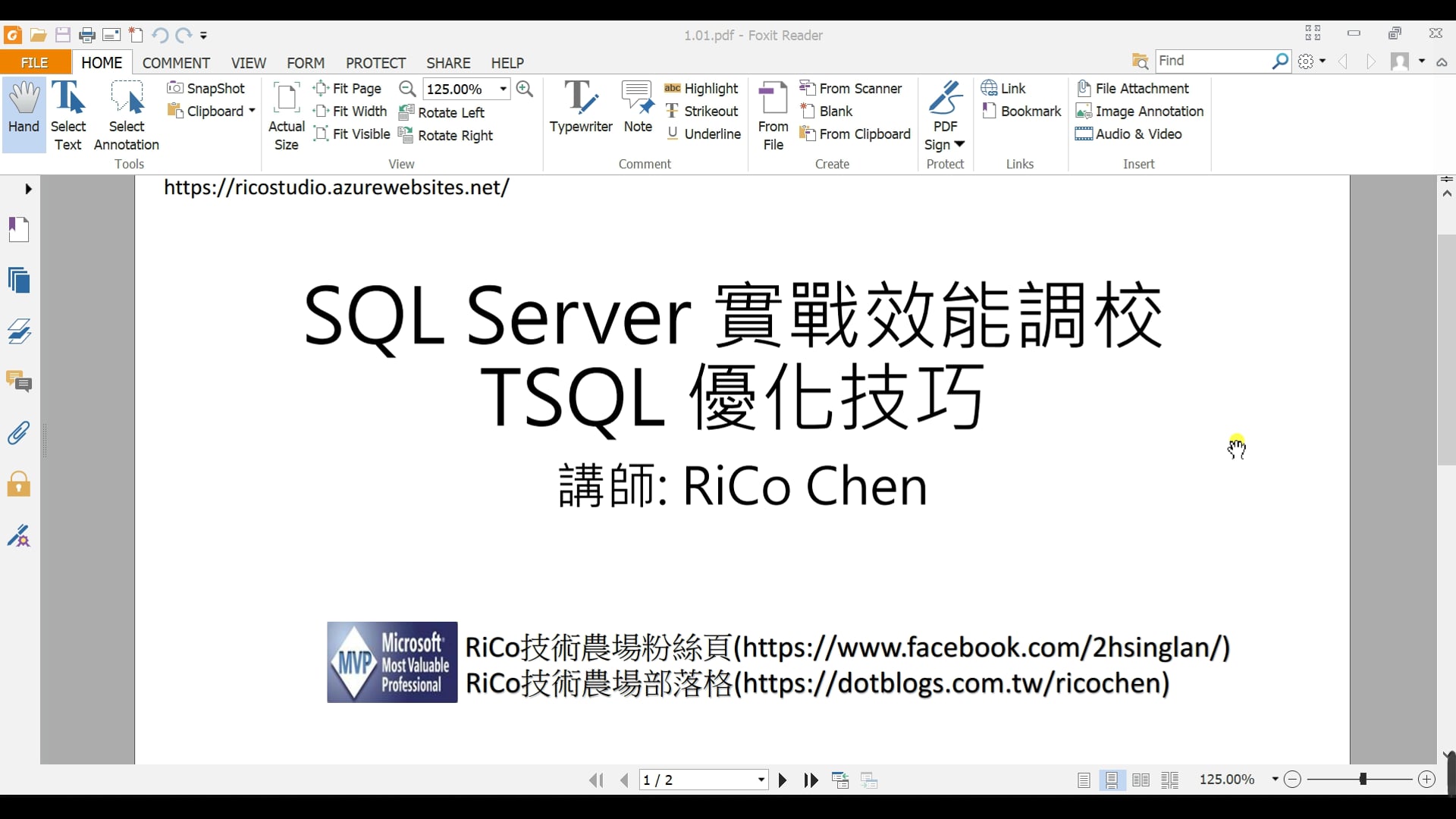This screenshot has width=1456, height=819.
Task: Click the SnapShot tool
Action: [x=206, y=88]
